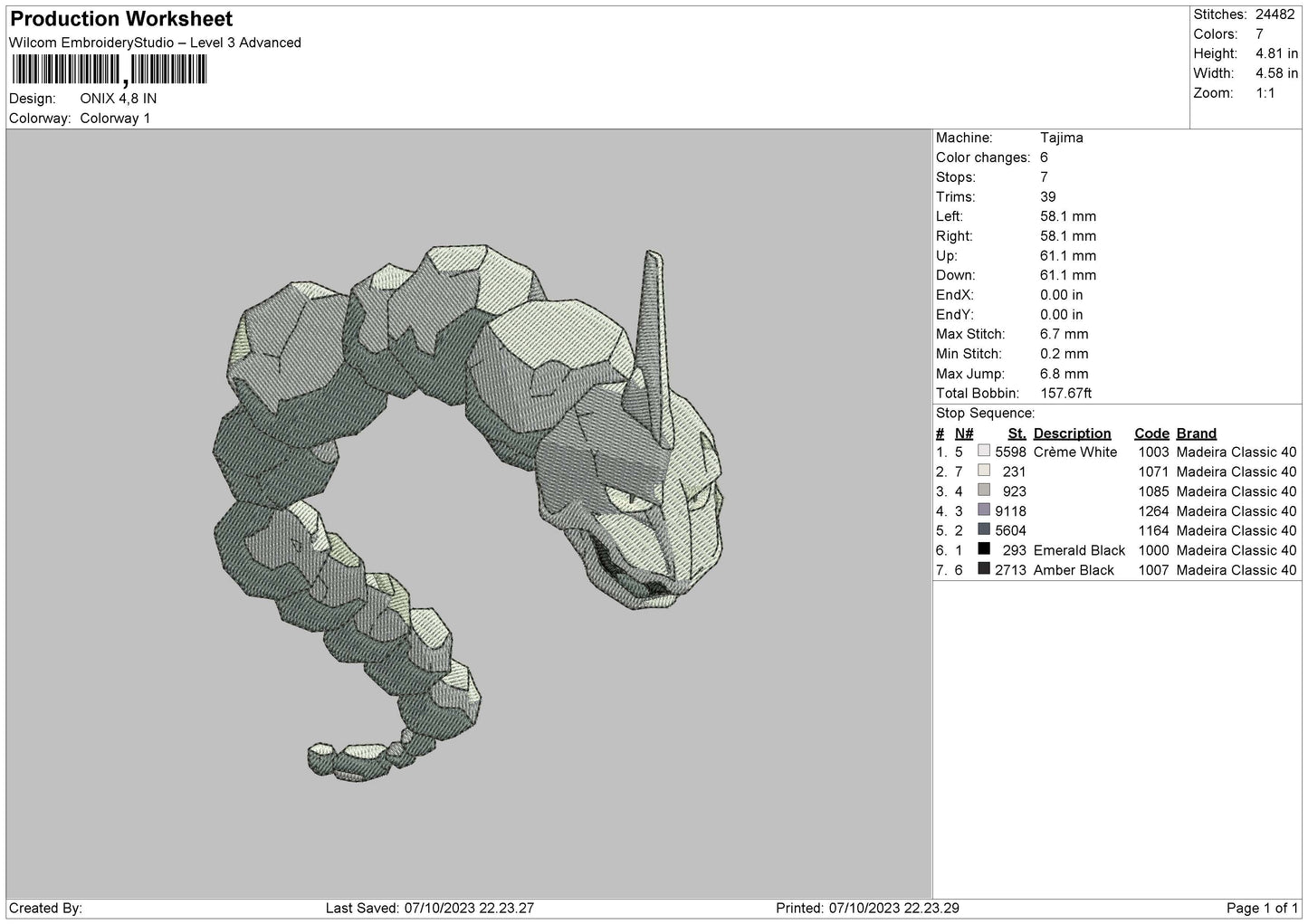1308x924 pixels.
Task: Click 'Wilcom EmbroideryStudio – Level 3 Advanced' text
Action: 155,43
